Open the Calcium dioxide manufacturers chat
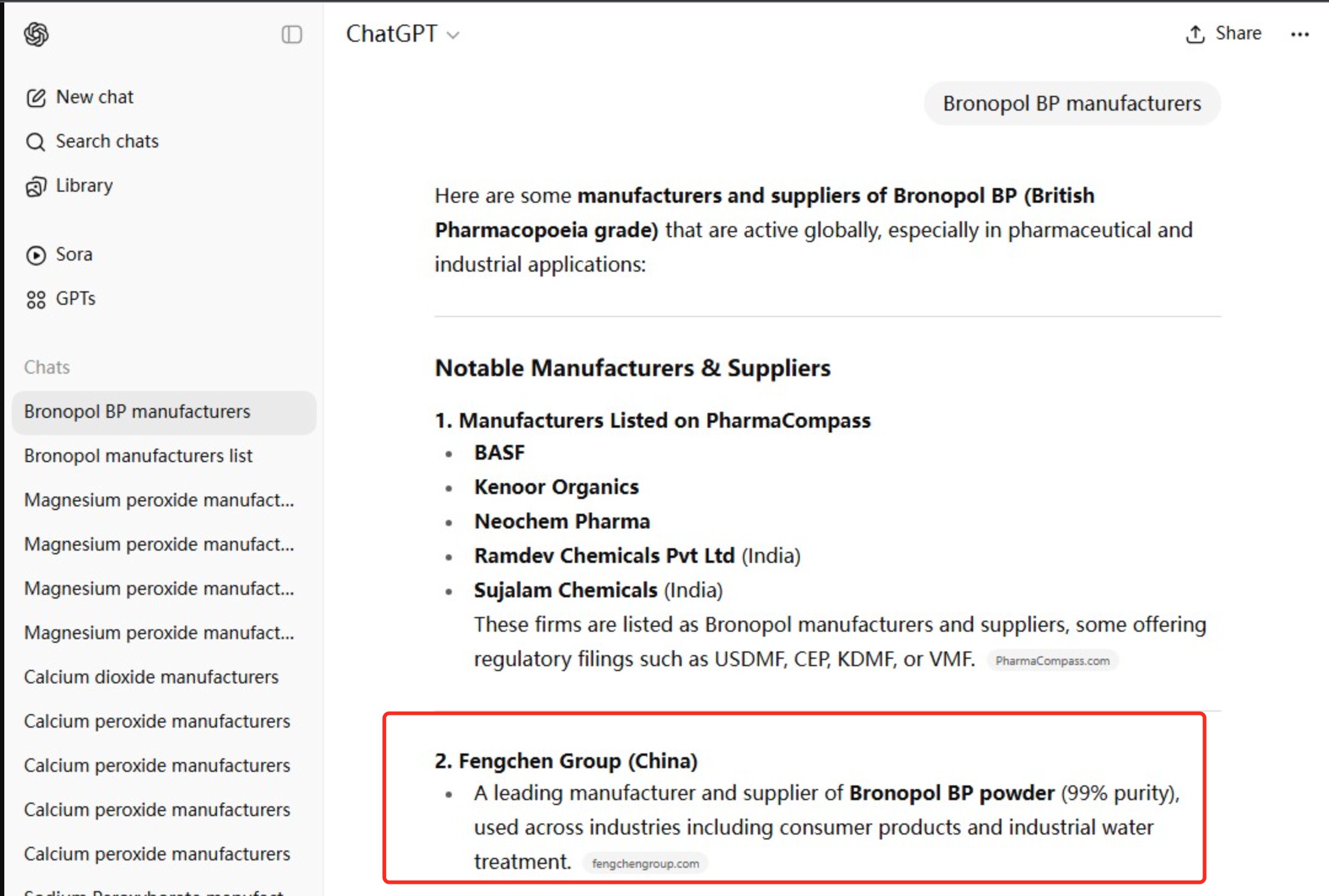 (151, 677)
